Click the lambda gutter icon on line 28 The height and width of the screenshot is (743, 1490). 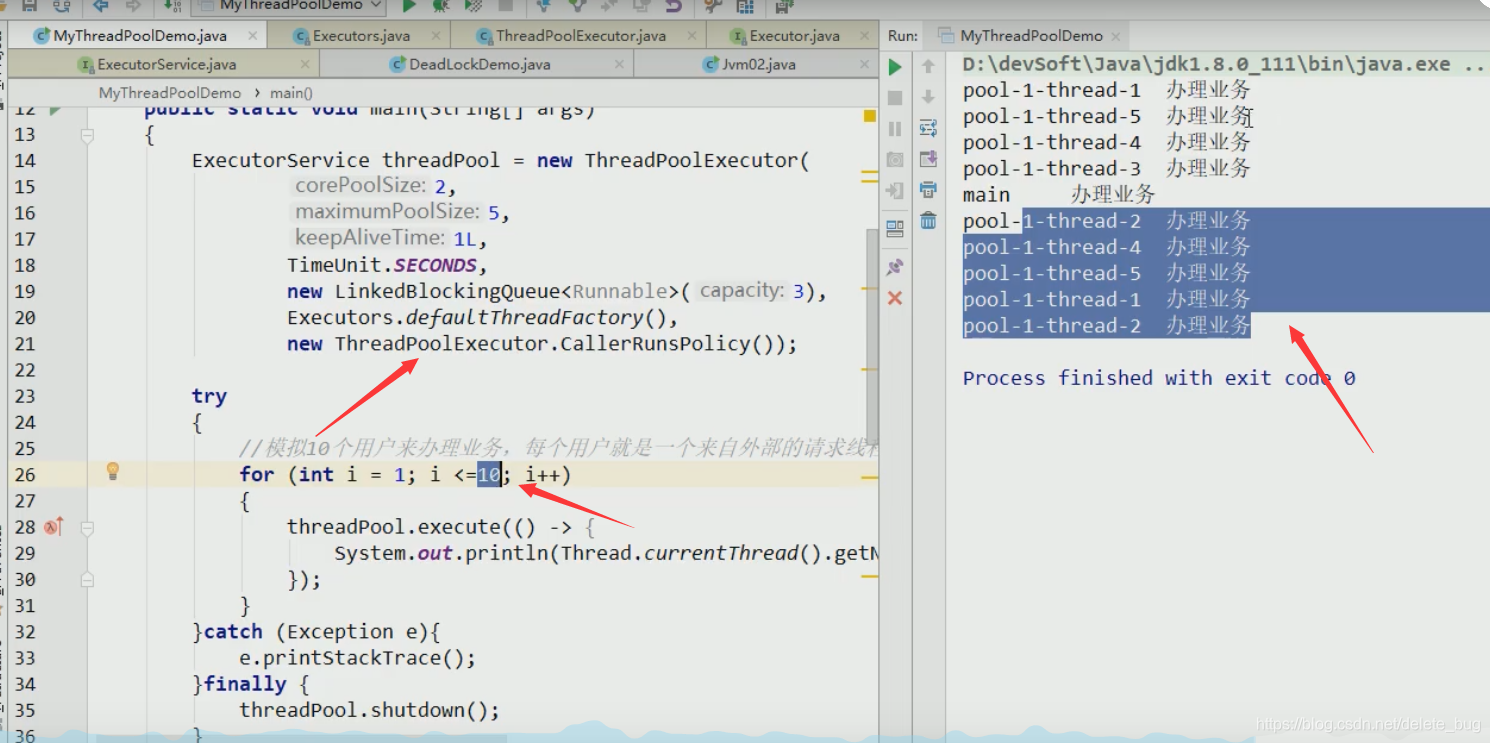pyautogui.click(x=54, y=526)
